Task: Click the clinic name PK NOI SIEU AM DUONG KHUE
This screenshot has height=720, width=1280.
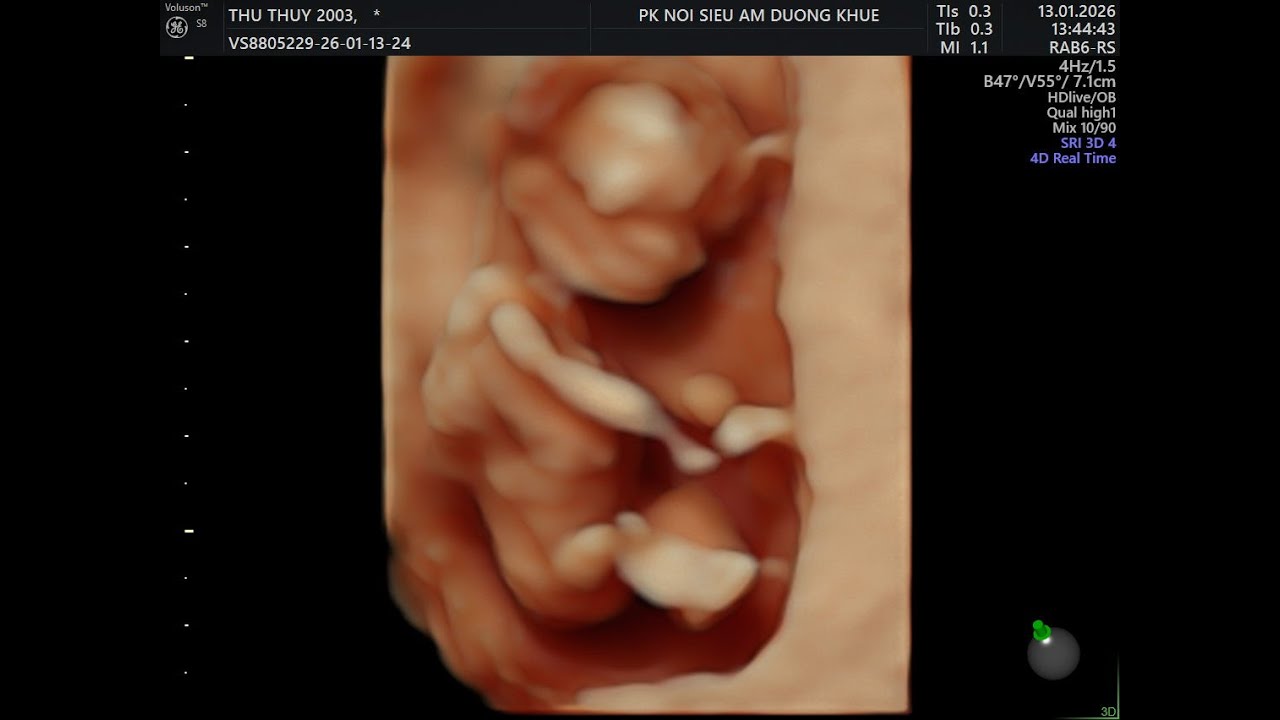Action: coord(759,15)
